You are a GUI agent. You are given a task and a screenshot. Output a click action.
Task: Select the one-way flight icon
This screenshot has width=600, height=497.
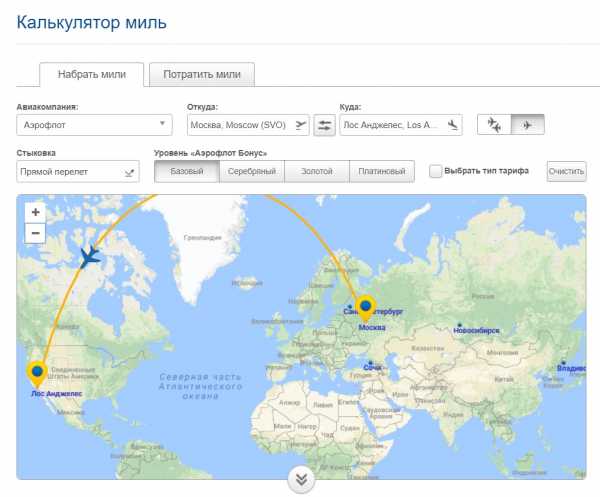(528, 125)
